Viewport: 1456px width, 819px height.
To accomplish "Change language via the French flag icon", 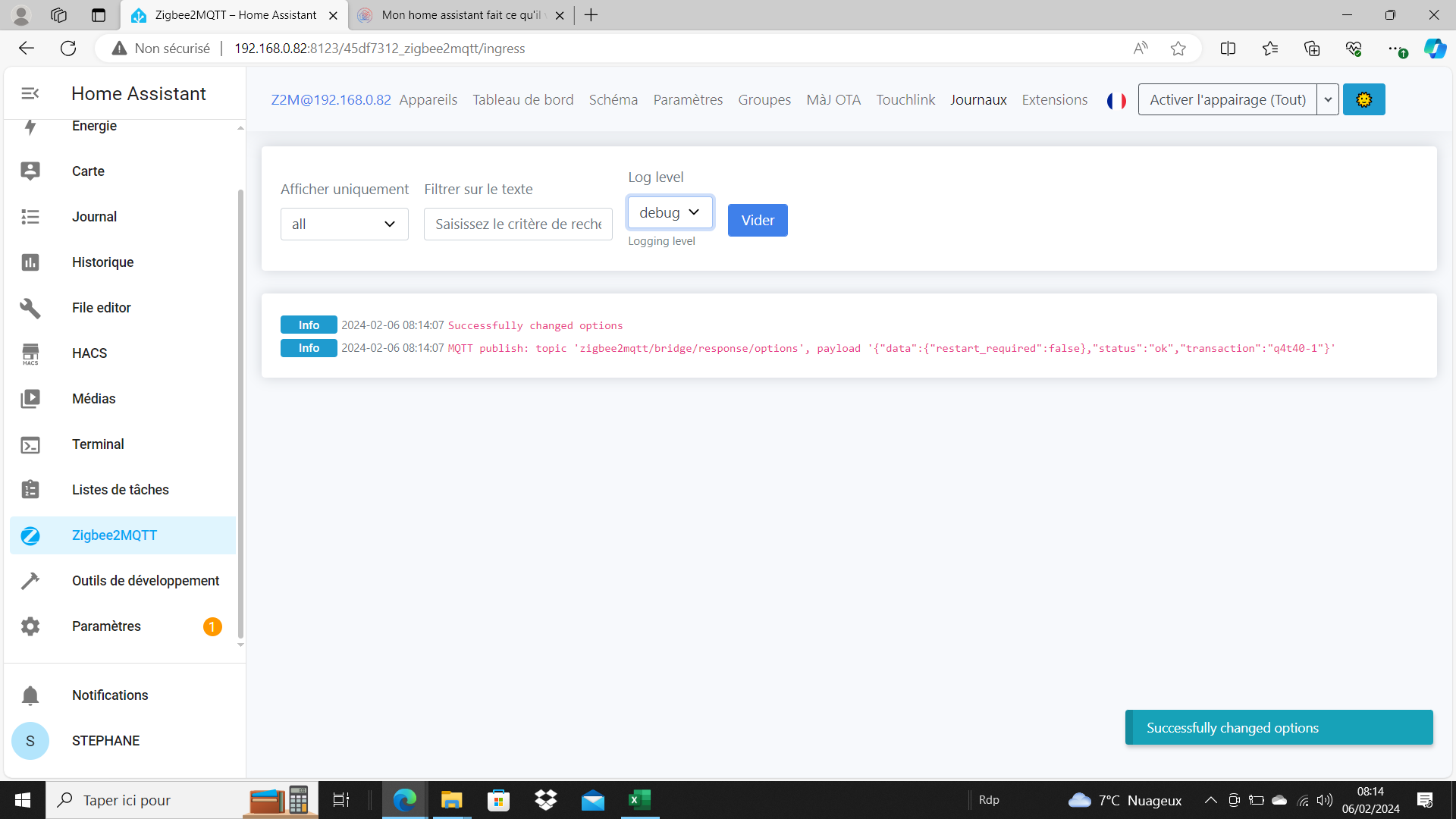I will [1116, 100].
